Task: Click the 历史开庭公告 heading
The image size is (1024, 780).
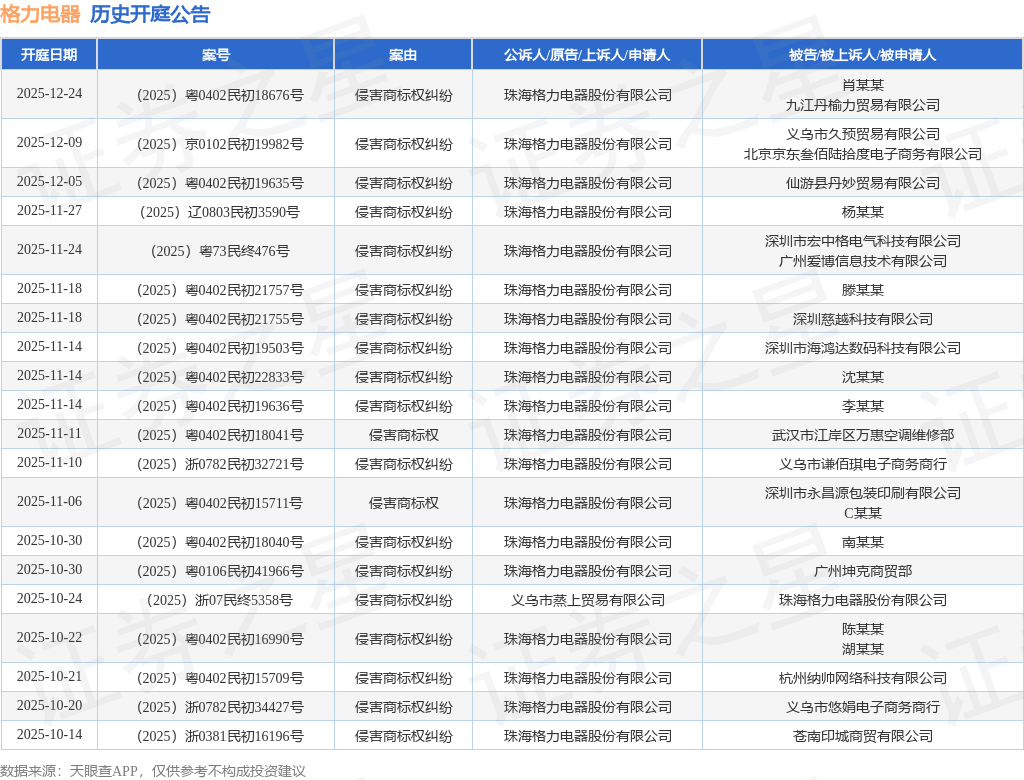Action: (150, 14)
